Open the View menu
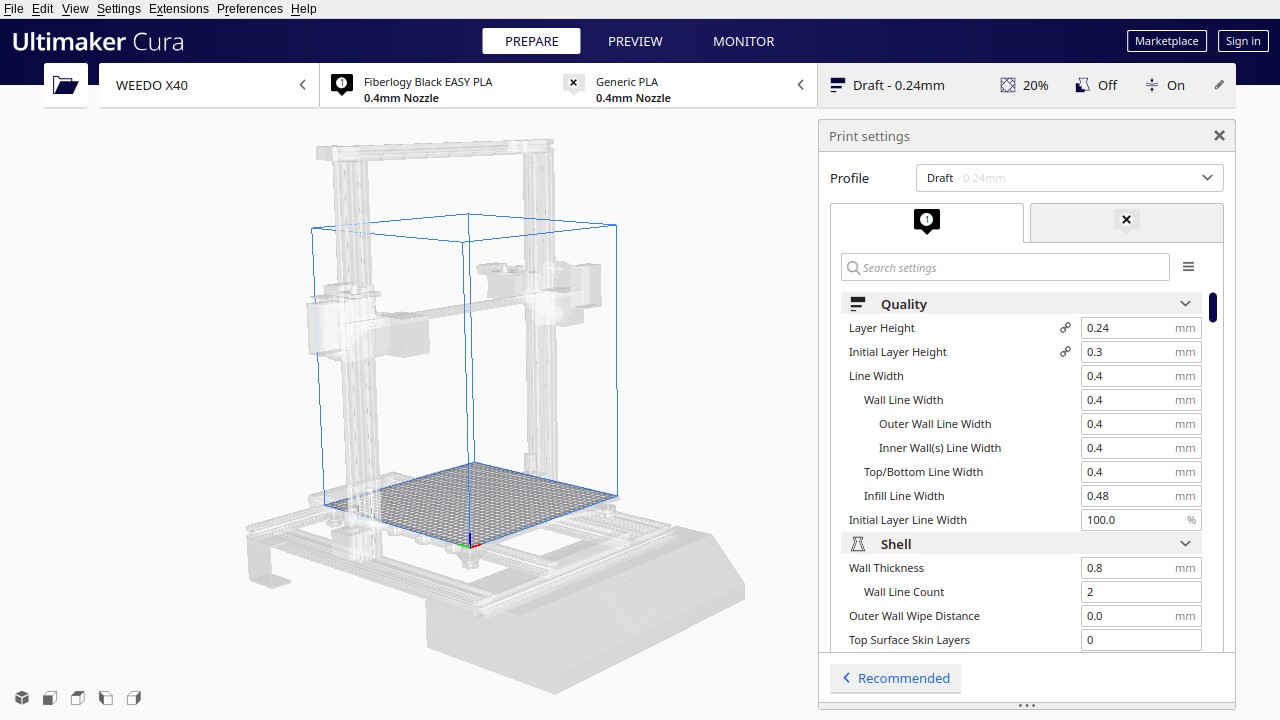The image size is (1280, 720). 75,9
